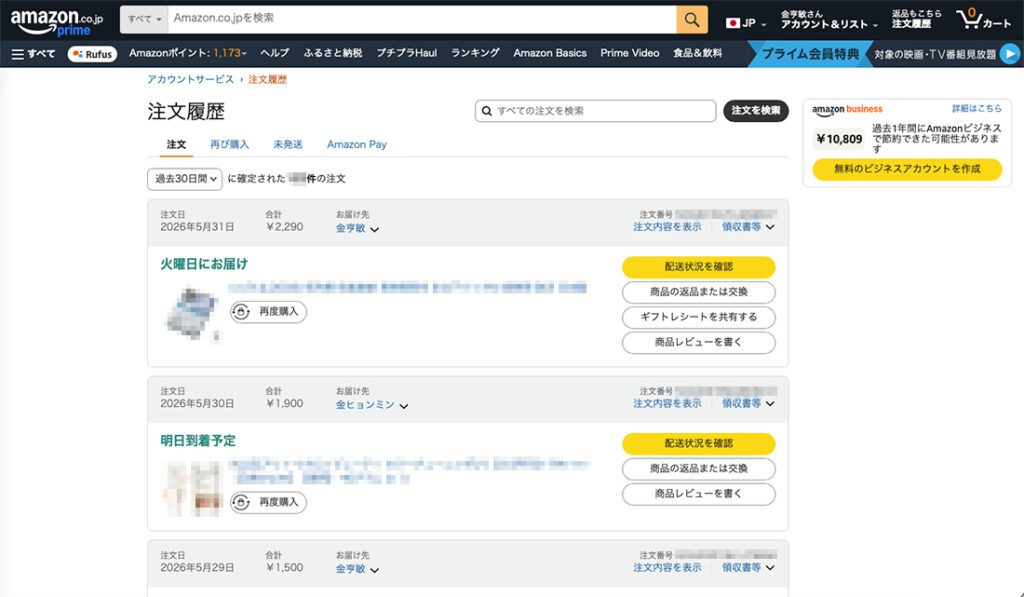
Task: Open Prime Video nav item
Action: pyautogui.click(x=630, y=53)
